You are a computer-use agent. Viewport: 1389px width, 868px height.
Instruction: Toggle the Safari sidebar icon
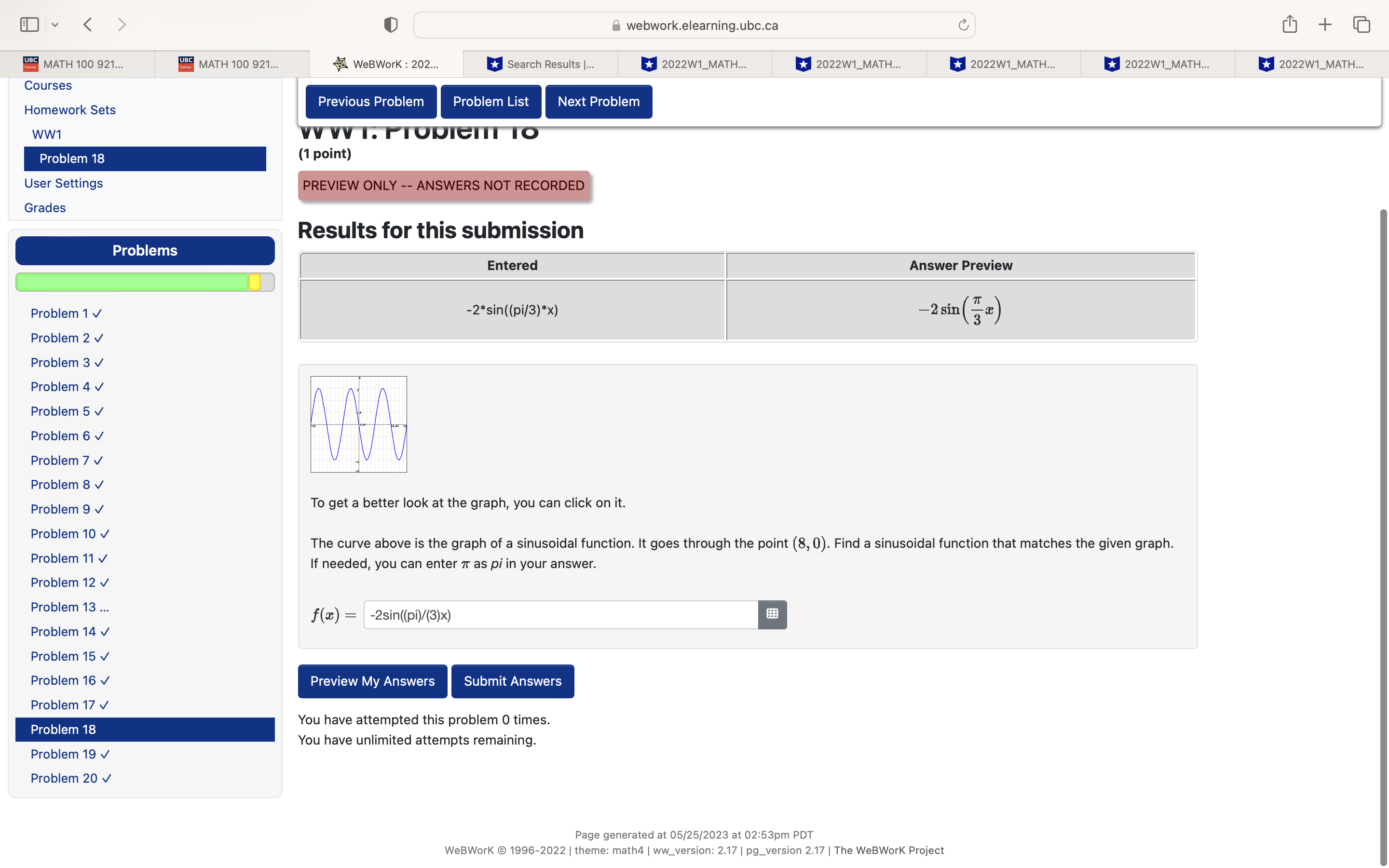29,24
